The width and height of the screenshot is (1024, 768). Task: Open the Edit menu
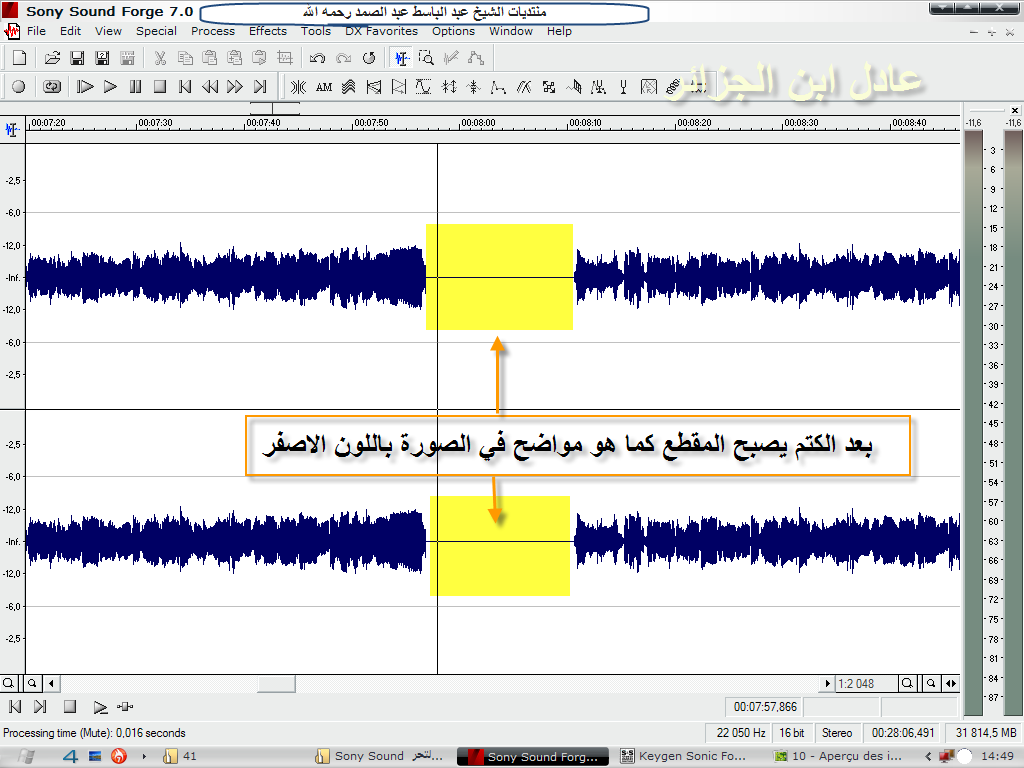click(x=71, y=31)
